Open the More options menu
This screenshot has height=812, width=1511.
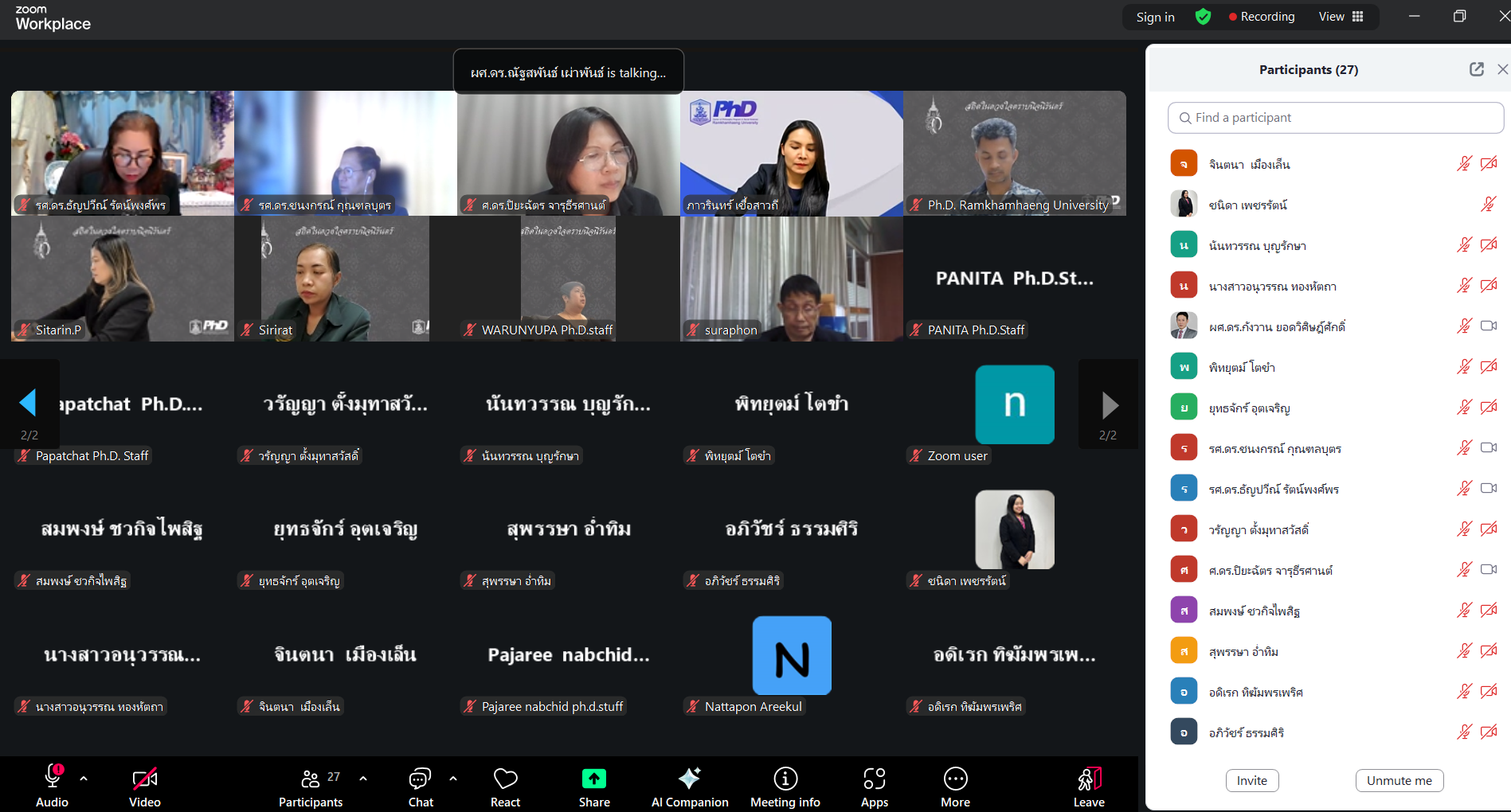coord(955,779)
